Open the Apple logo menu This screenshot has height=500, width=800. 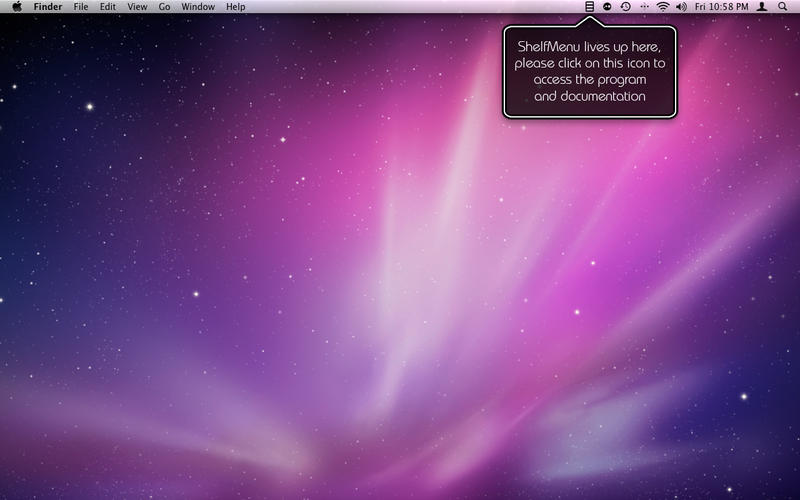coord(17,7)
